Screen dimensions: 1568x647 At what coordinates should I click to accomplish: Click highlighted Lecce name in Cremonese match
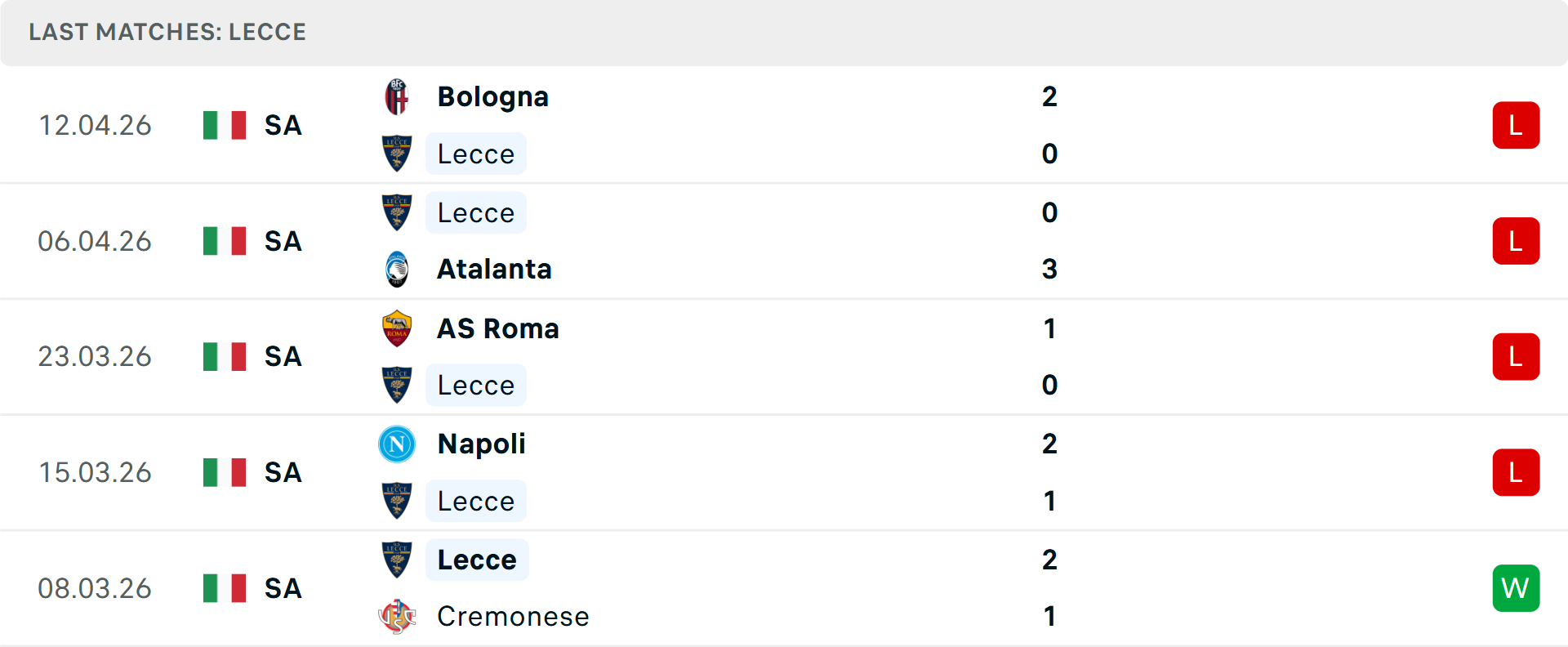coord(477,560)
